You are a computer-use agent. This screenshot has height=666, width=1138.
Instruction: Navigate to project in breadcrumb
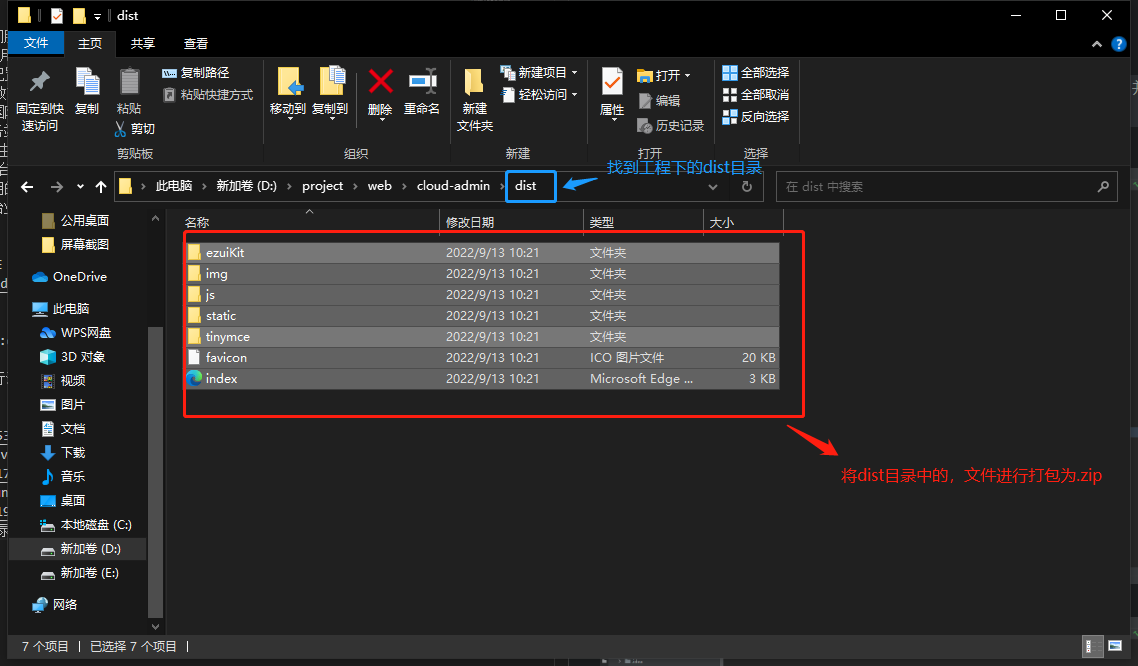click(x=322, y=186)
